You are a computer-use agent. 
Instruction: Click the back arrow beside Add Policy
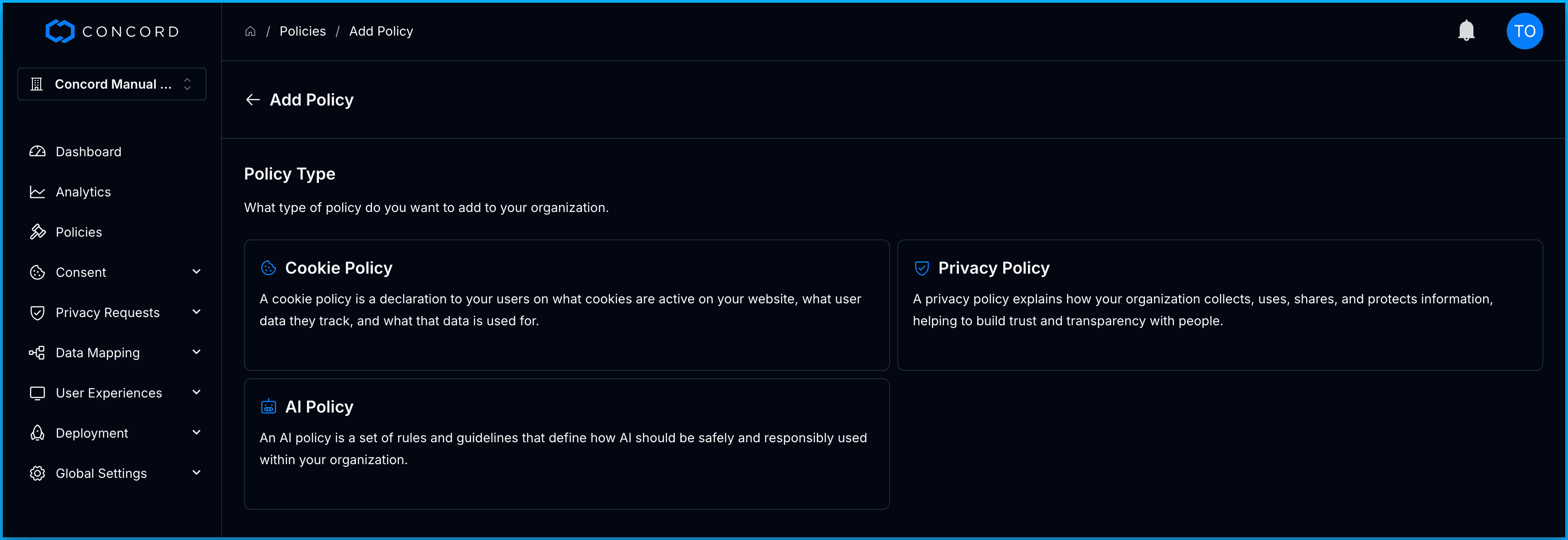coord(253,100)
